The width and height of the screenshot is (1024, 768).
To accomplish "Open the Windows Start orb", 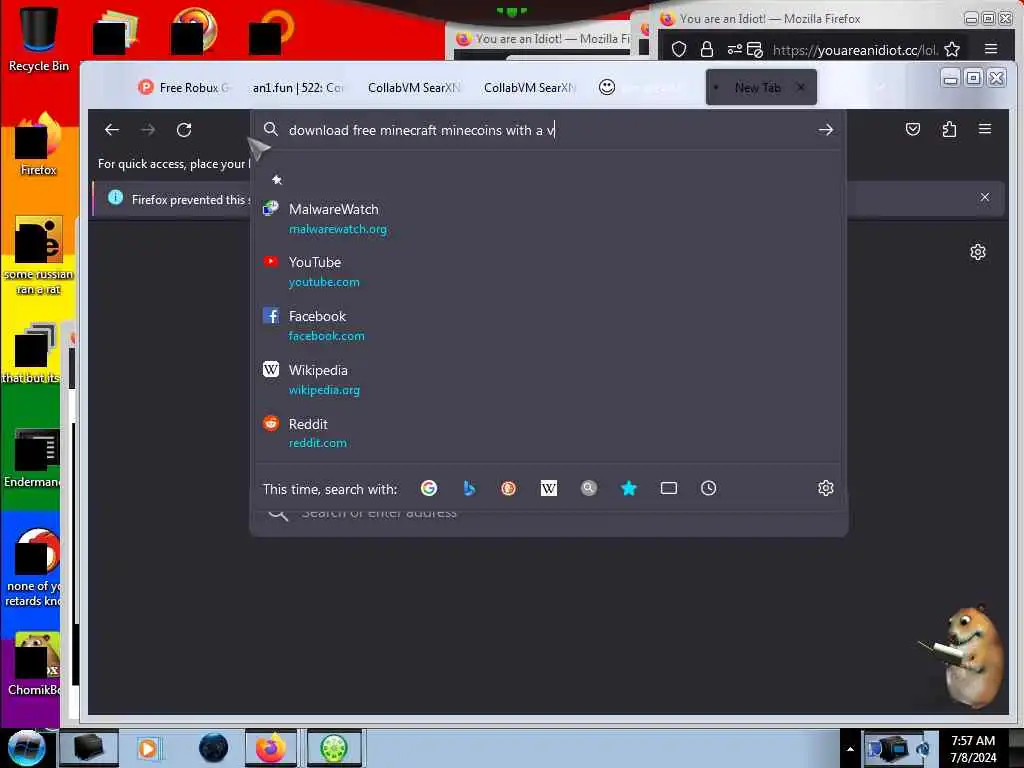I will click(x=26, y=748).
